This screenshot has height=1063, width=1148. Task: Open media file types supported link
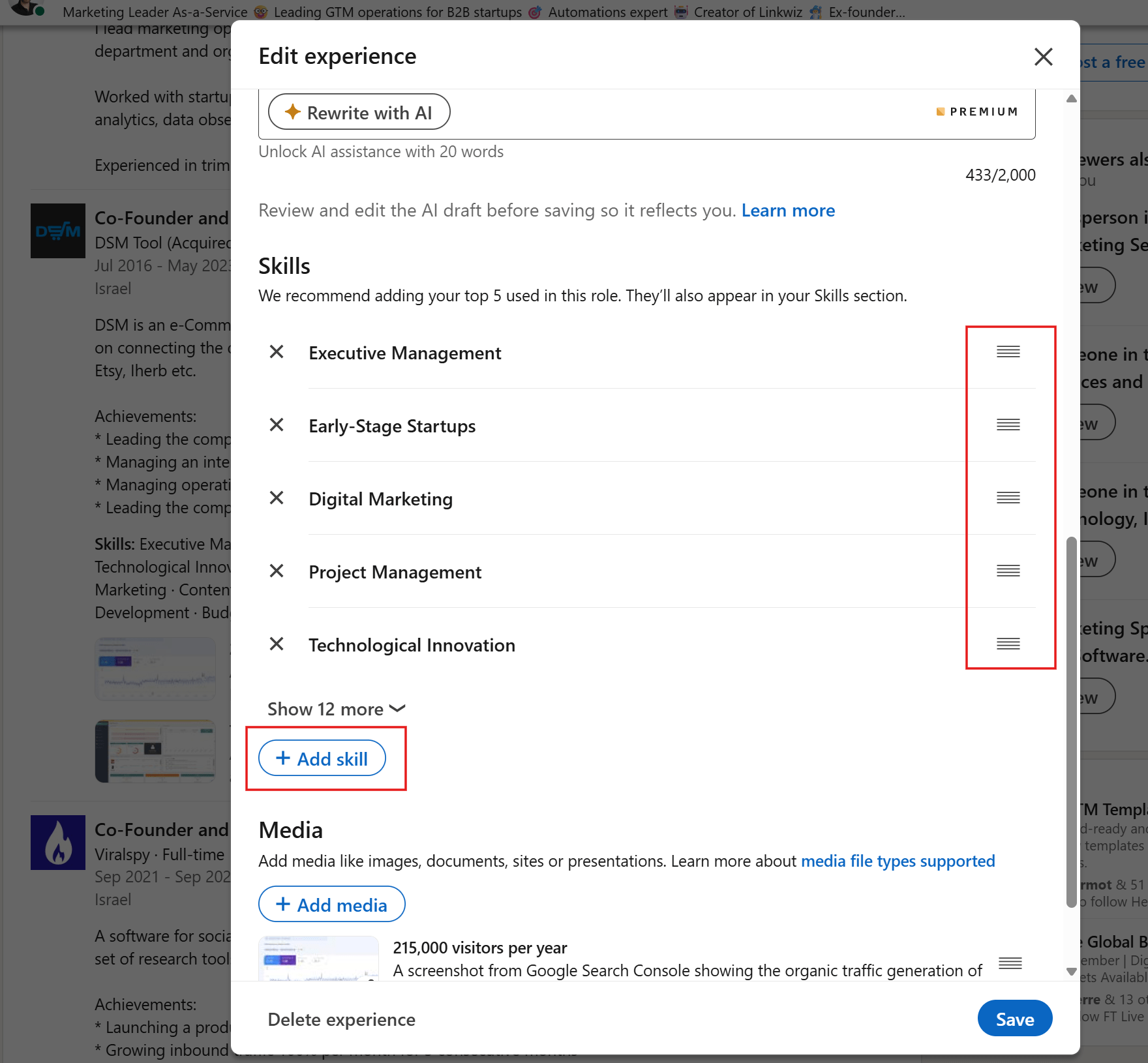pos(898,861)
